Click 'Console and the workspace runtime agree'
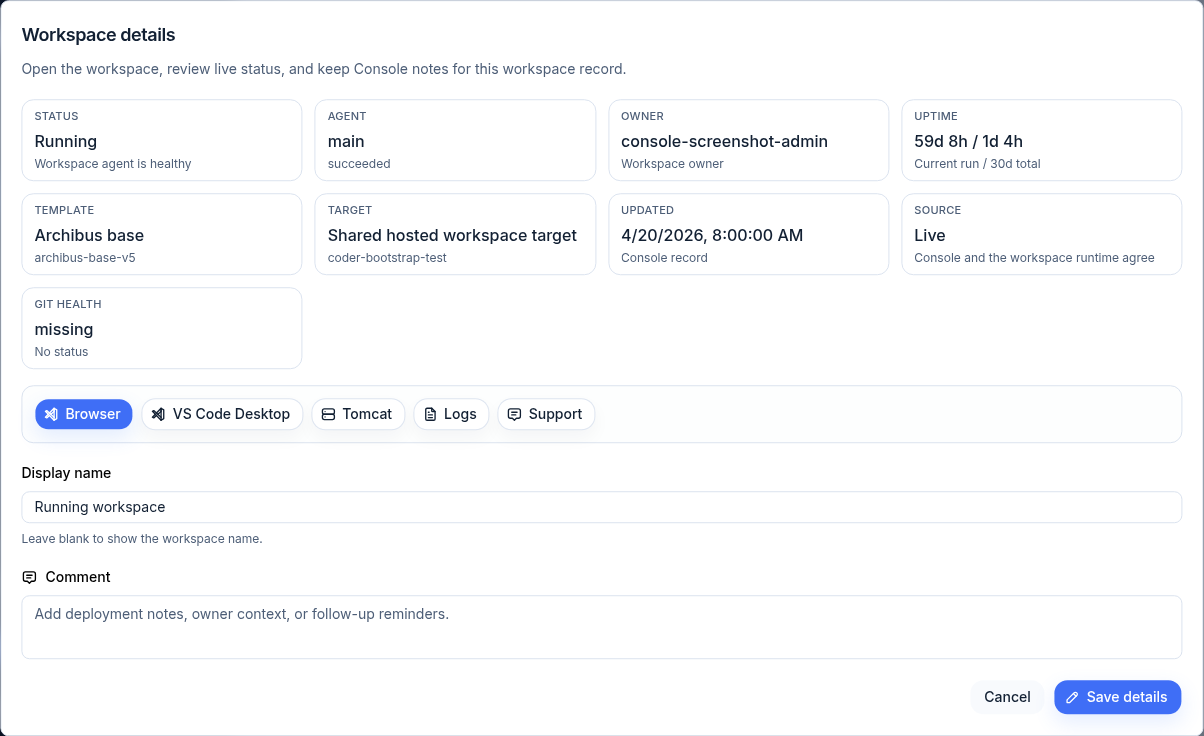Viewport: 1204px width, 736px height. pos(1035,258)
